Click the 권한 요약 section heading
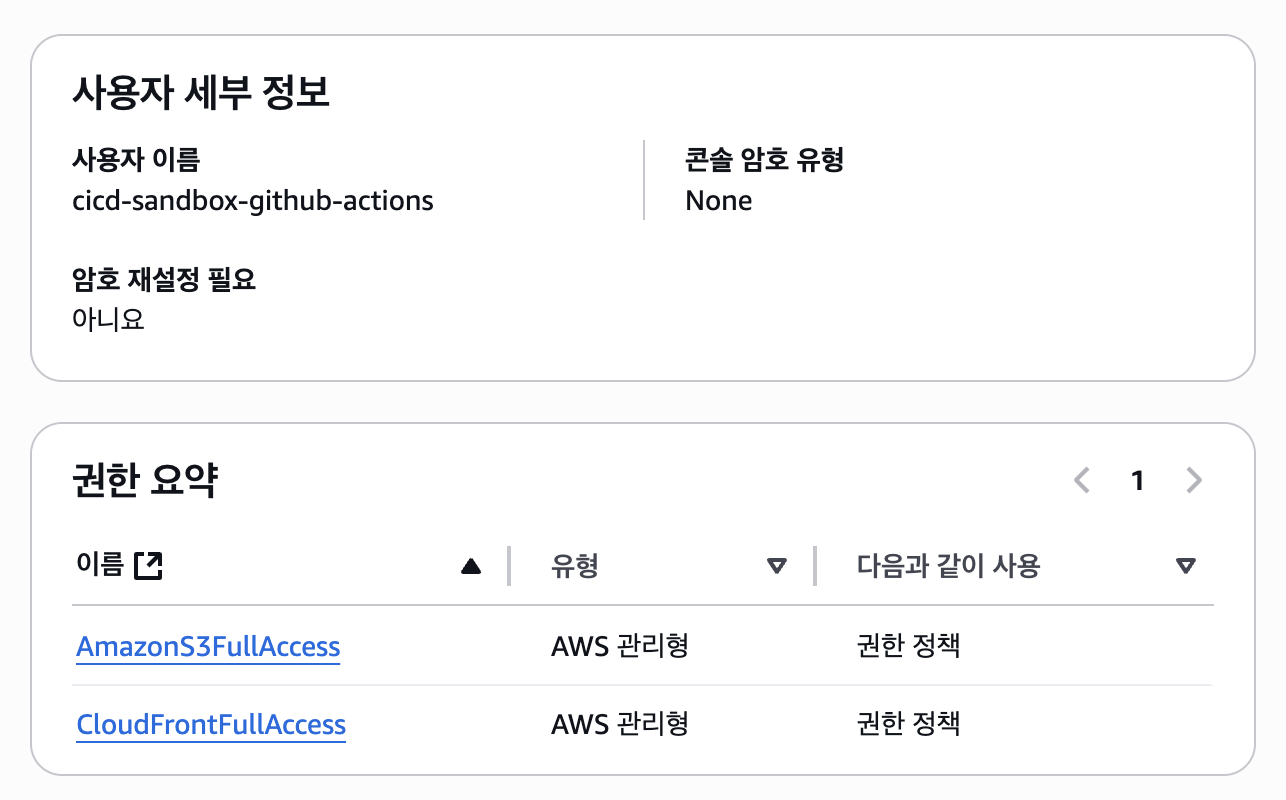The image size is (1286, 800). (145, 482)
